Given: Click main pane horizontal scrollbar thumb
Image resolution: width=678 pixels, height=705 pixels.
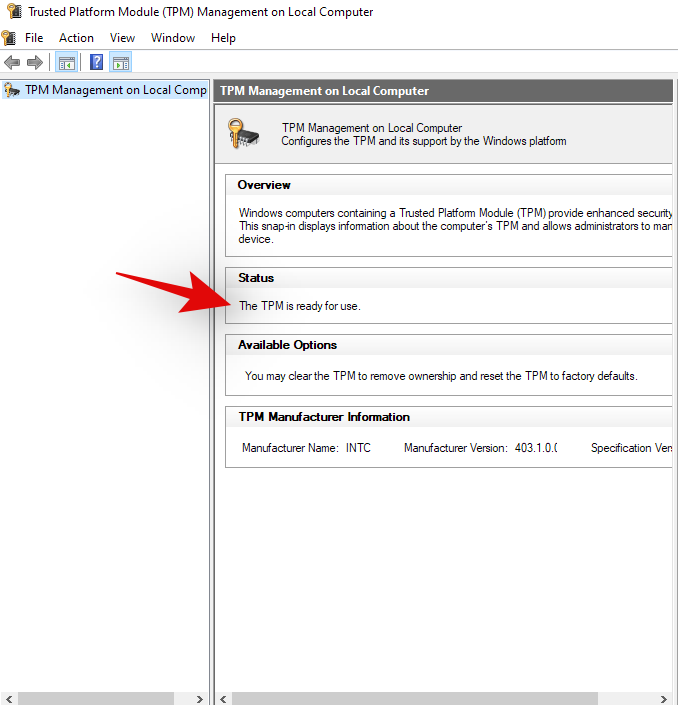Looking at the screenshot, I should pos(415,699).
